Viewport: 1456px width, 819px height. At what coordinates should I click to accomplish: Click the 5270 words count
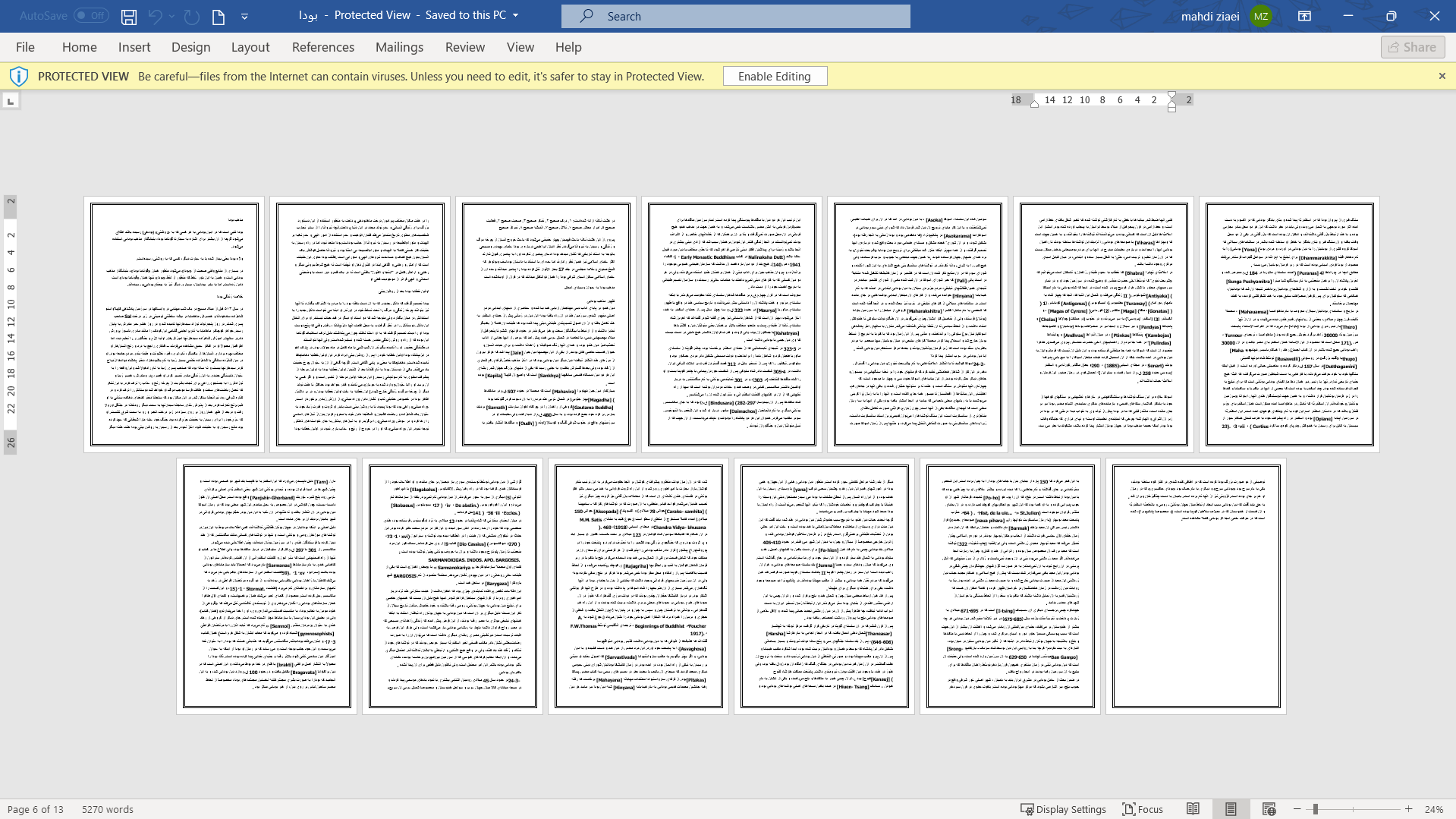click(x=108, y=809)
